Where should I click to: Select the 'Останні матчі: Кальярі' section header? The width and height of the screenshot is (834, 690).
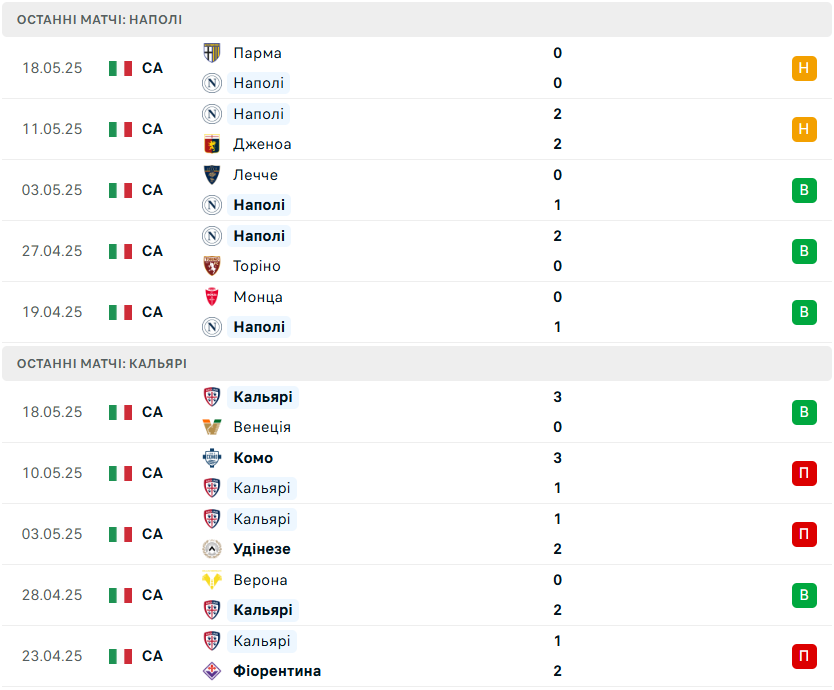(102, 364)
